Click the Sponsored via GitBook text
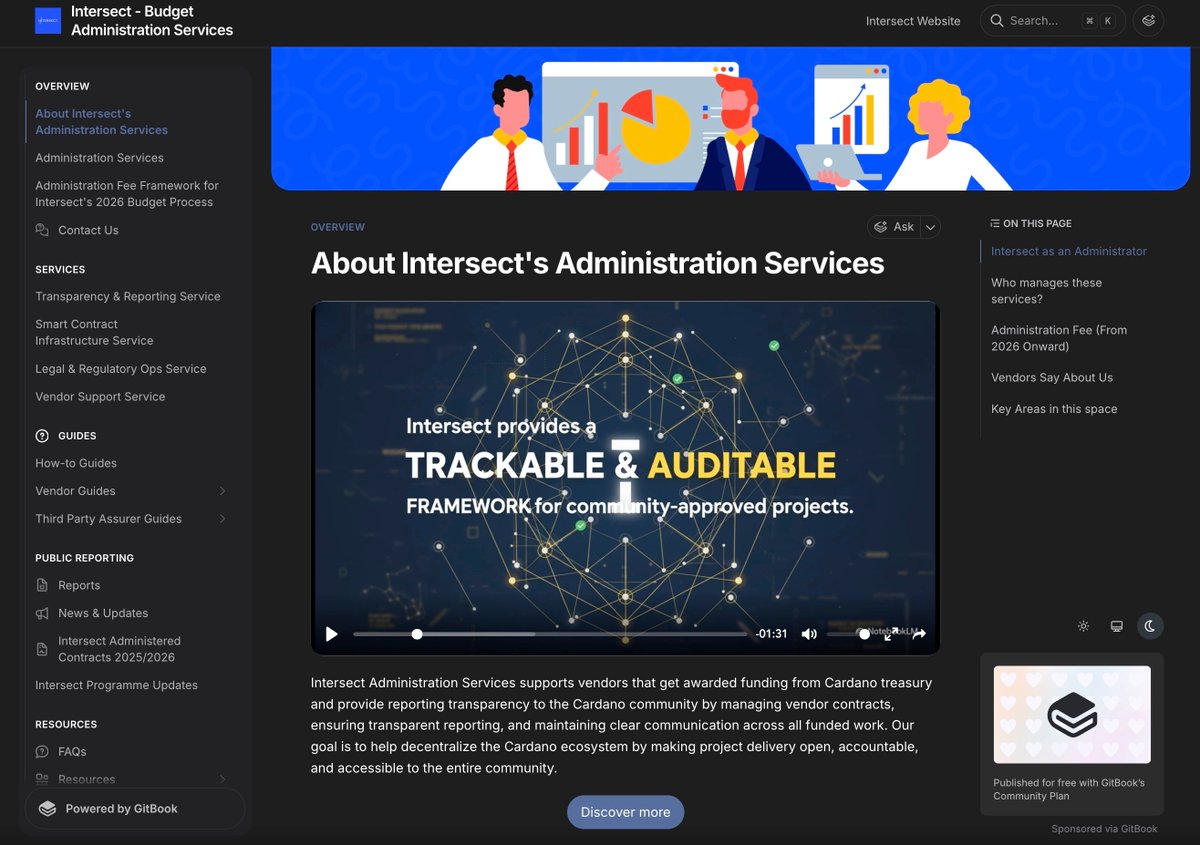The width and height of the screenshot is (1200, 845). pos(1104,829)
